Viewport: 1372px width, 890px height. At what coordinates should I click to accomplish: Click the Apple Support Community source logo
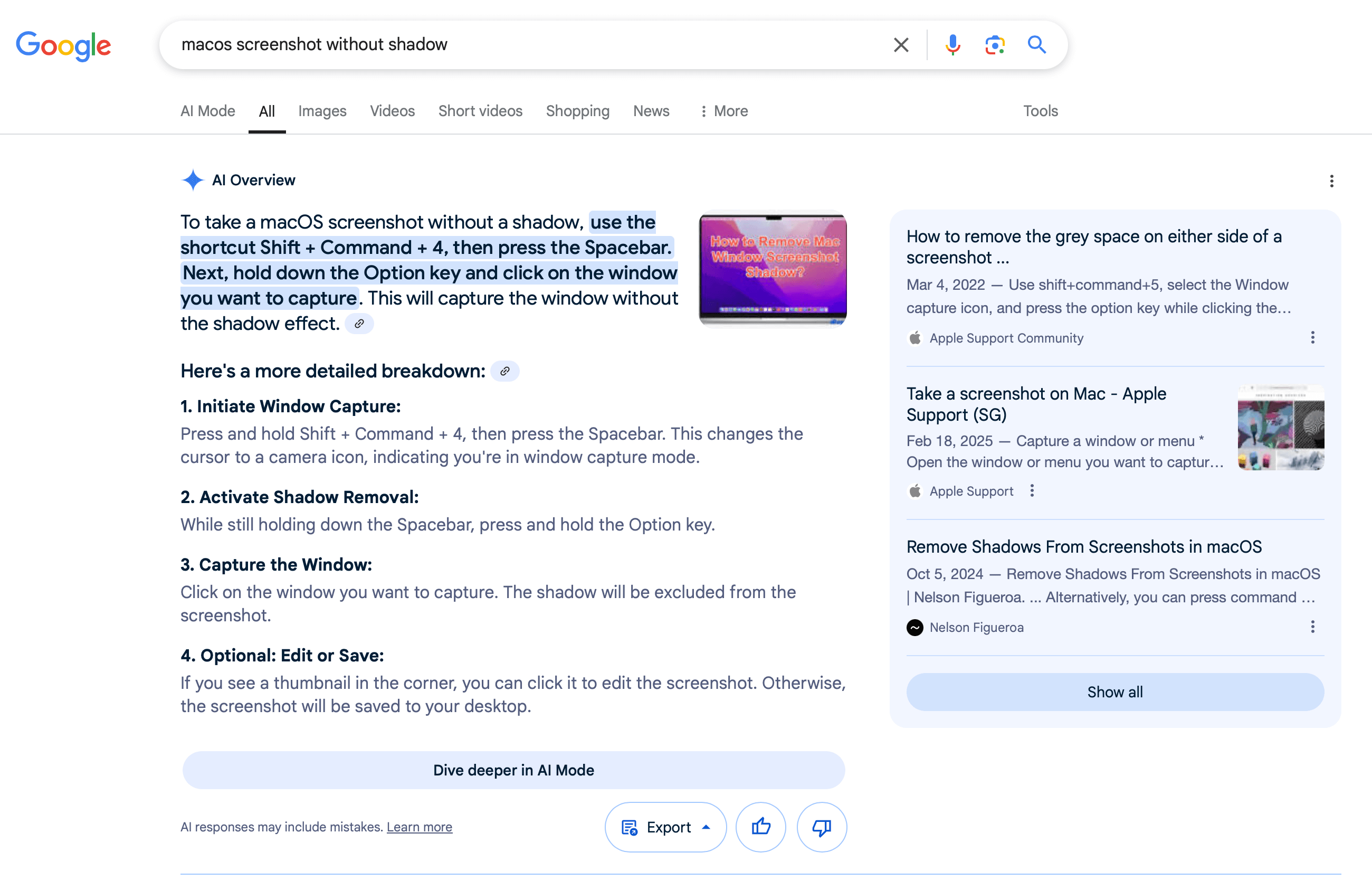915,338
